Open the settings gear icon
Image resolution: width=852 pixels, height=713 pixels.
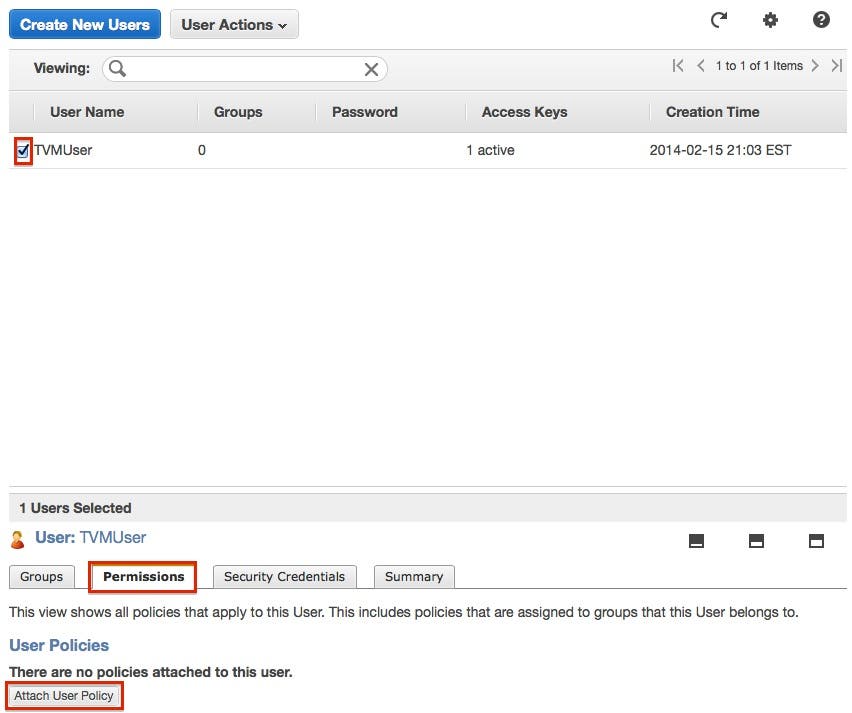(770, 21)
